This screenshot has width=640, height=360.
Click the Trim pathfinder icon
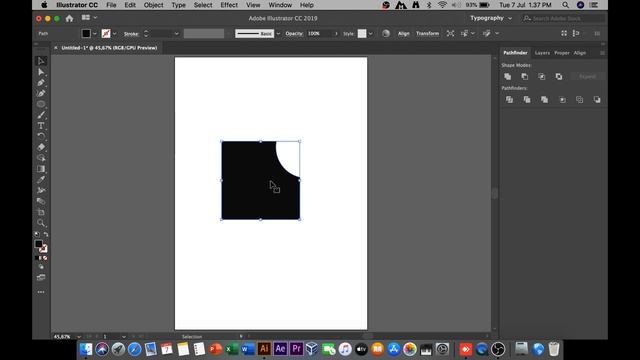tap(527, 100)
